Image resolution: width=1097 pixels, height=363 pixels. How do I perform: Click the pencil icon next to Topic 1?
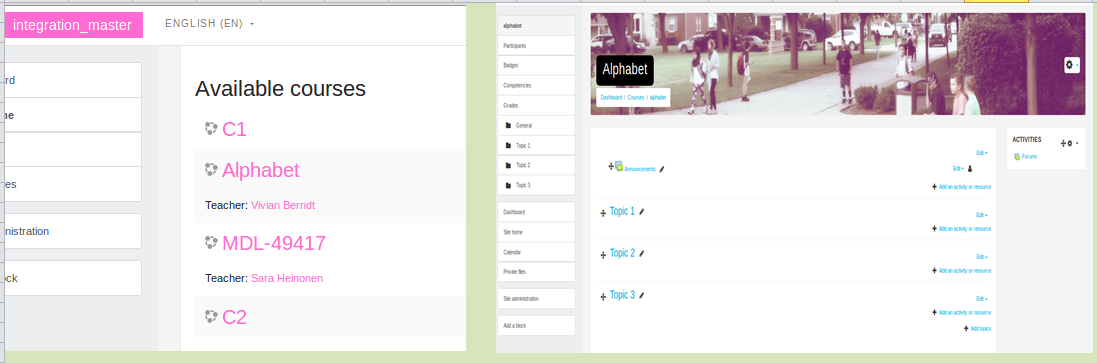pos(642,211)
